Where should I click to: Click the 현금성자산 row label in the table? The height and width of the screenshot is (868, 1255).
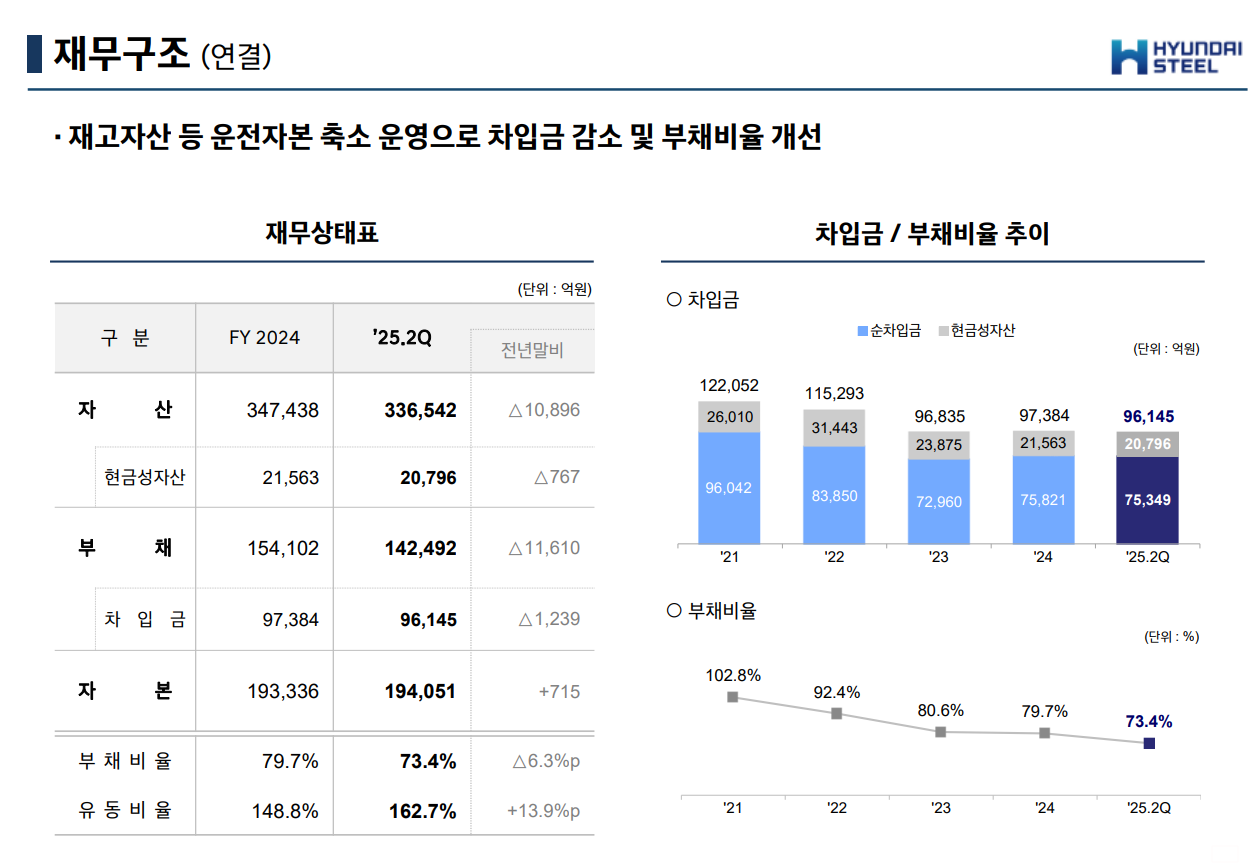[145, 477]
